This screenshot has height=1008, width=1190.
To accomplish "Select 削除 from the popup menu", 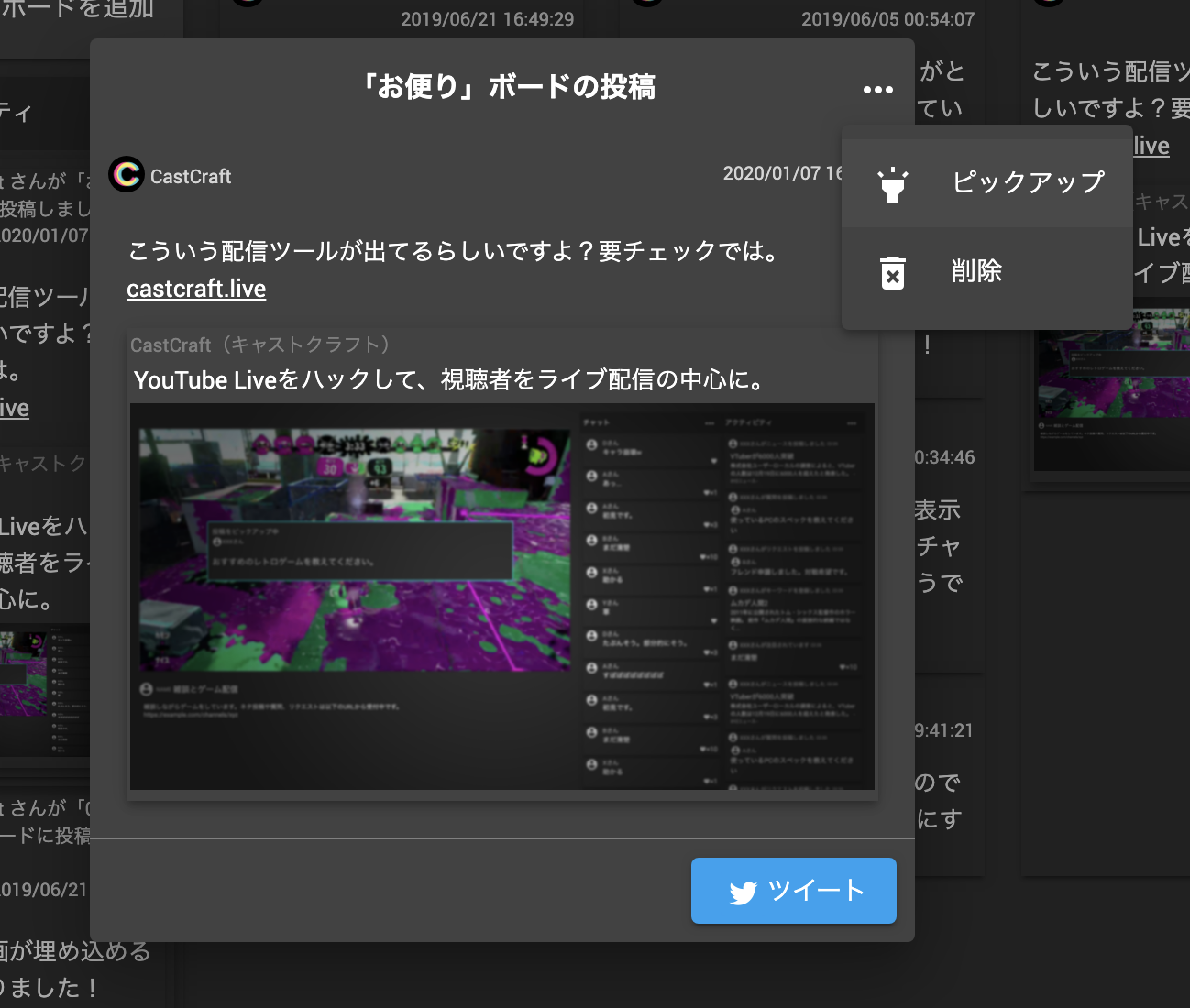I will (987, 271).
